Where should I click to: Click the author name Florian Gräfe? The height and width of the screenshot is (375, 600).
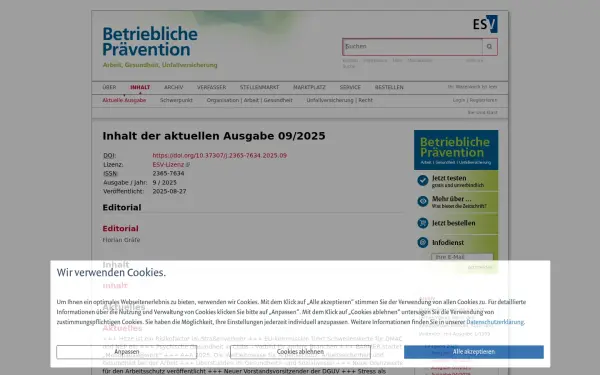coord(121,240)
